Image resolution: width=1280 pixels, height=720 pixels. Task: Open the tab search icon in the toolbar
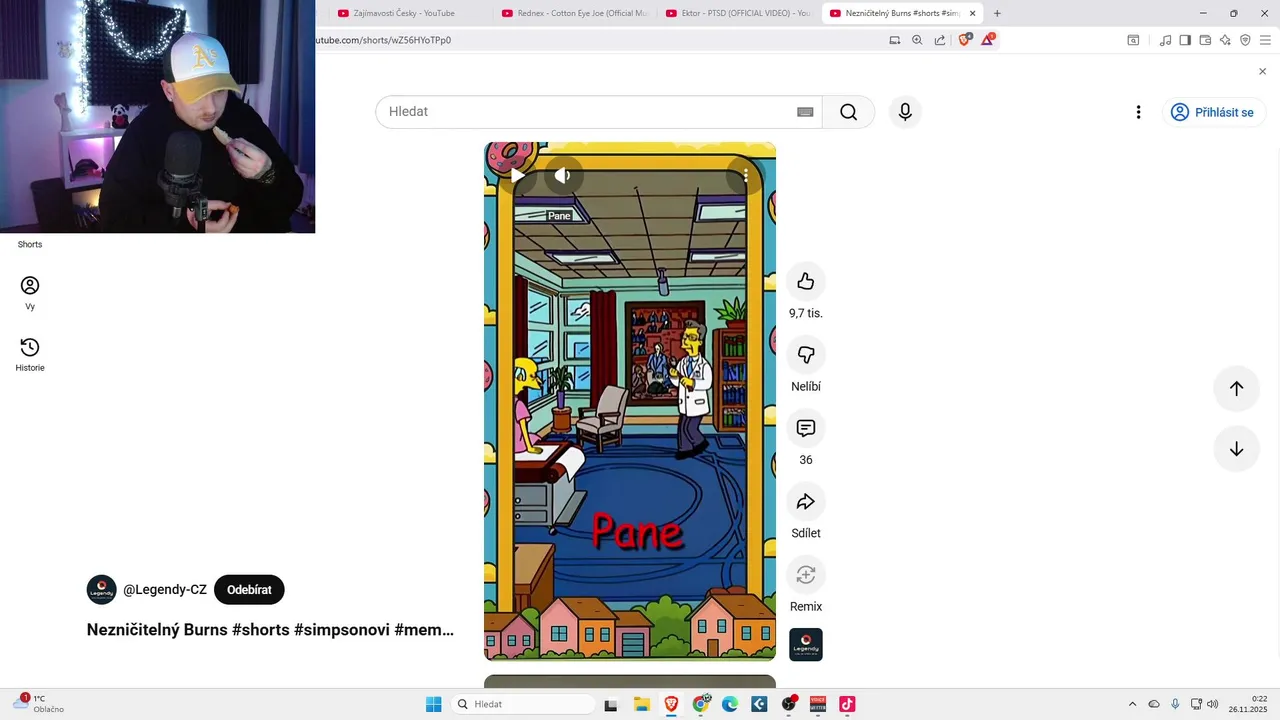1133,40
